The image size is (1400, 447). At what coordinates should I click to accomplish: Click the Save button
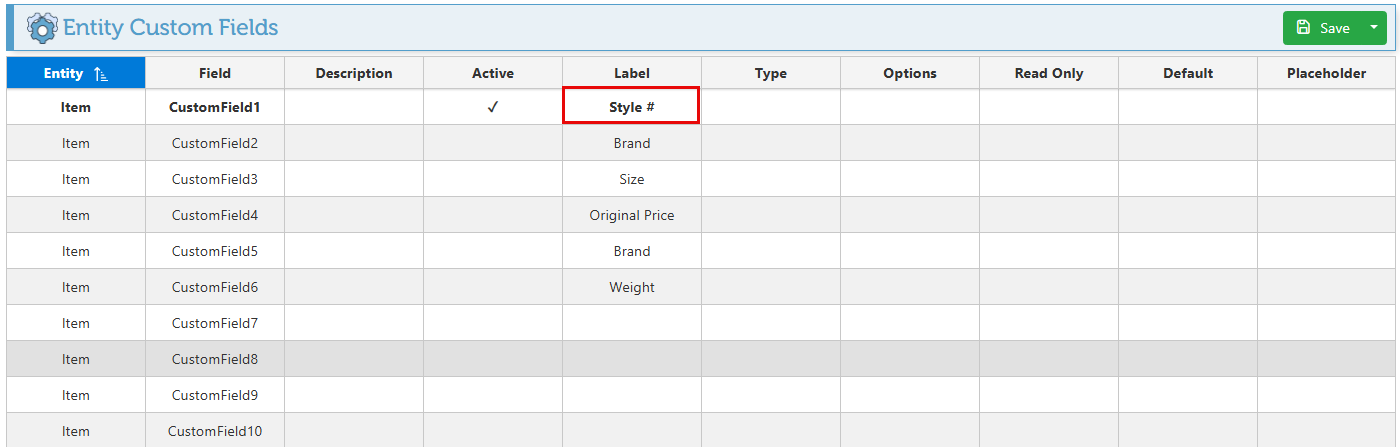pos(1323,28)
